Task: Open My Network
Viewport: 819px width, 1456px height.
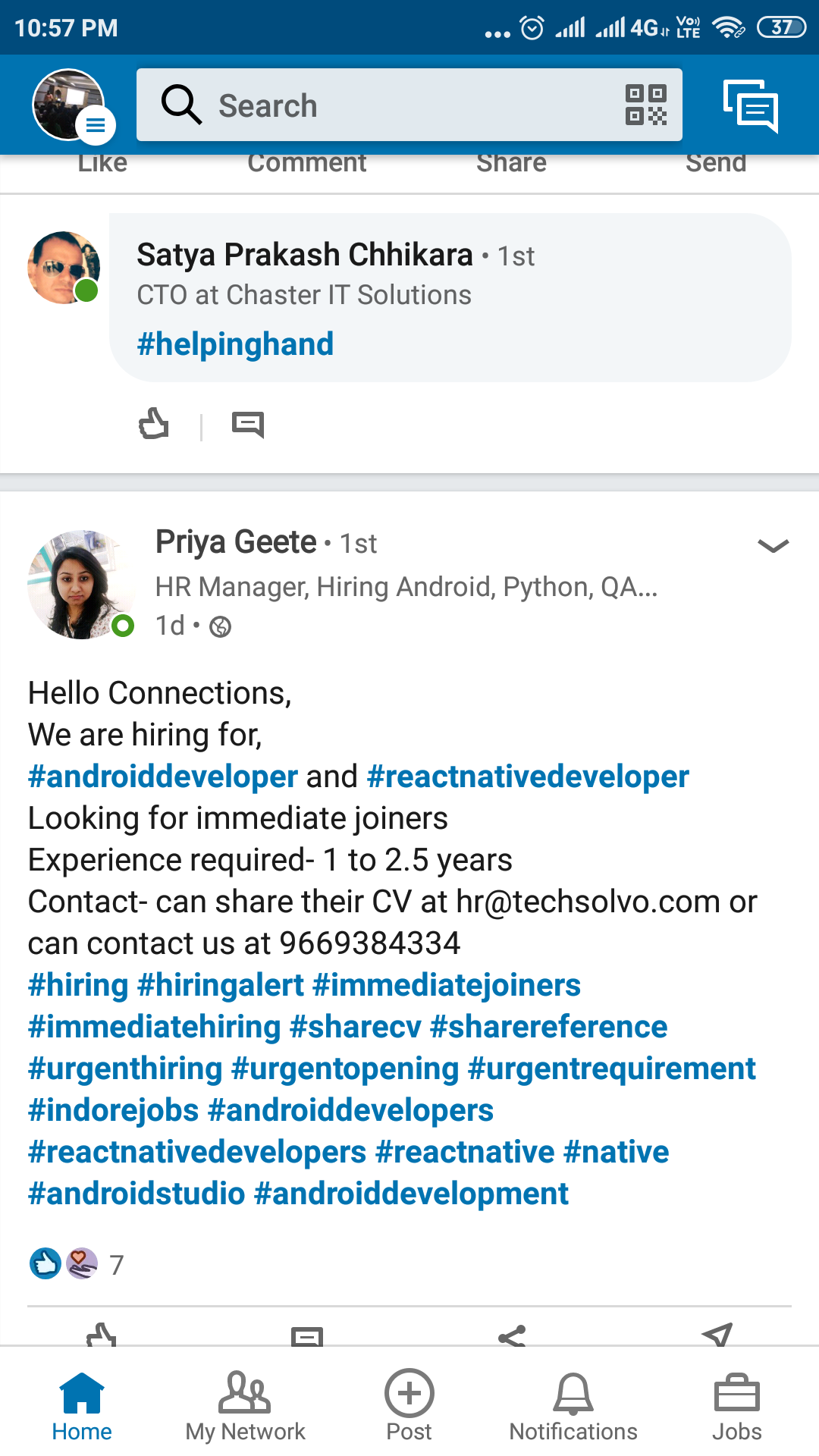Action: coord(245,1407)
